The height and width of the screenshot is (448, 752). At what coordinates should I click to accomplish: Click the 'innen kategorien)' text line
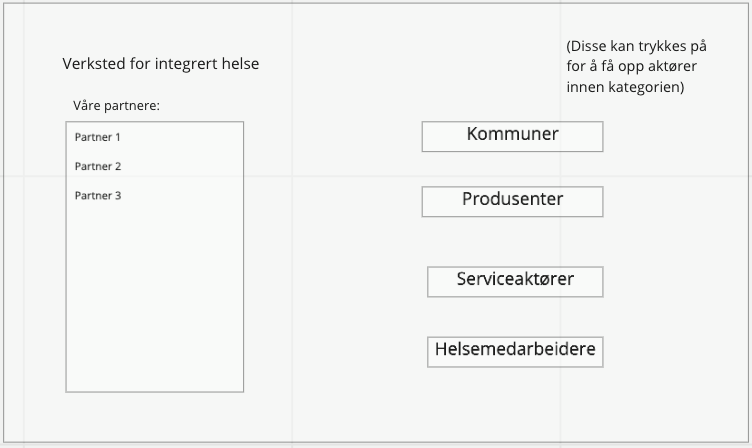pos(625,87)
